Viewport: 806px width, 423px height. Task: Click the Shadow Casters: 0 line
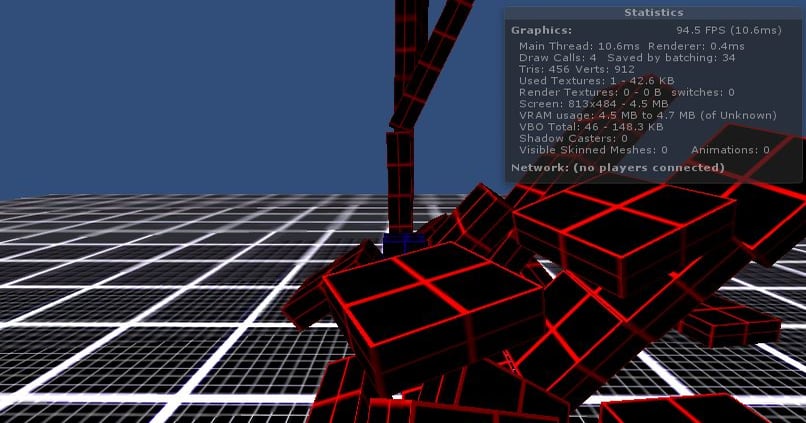click(x=573, y=138)
